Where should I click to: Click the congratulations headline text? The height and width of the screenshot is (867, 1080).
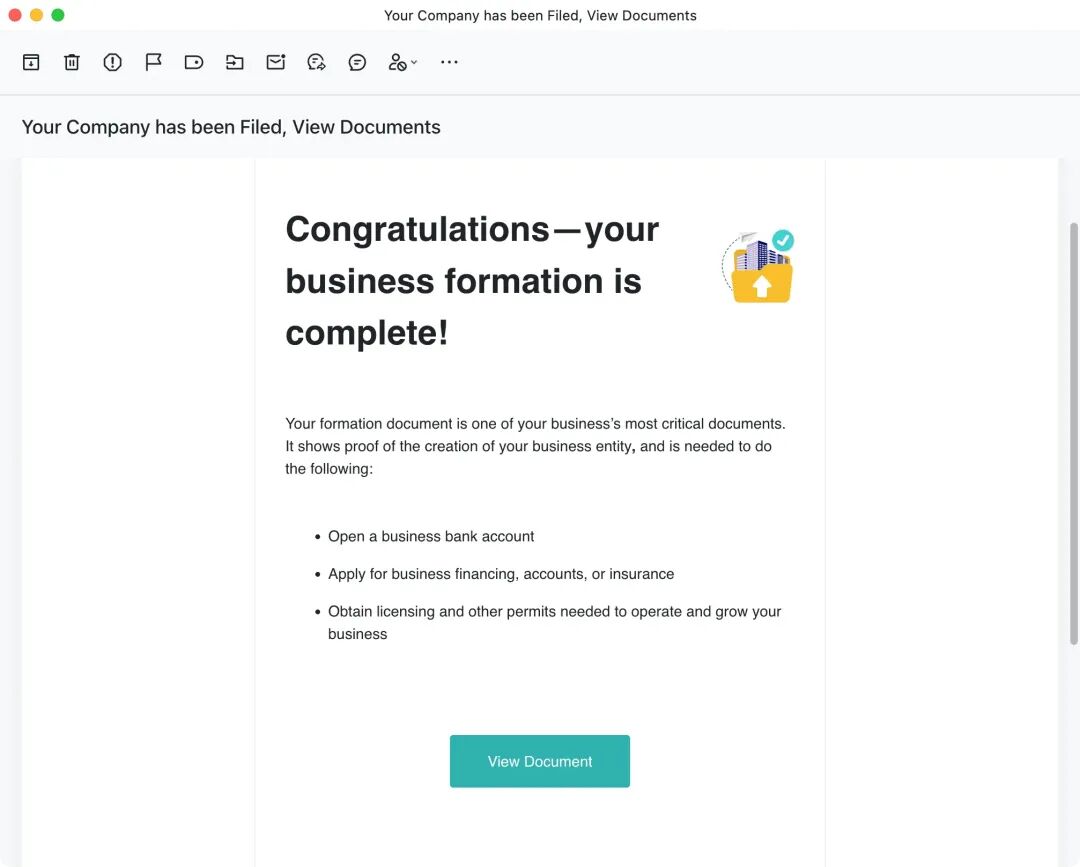(472, 281)
